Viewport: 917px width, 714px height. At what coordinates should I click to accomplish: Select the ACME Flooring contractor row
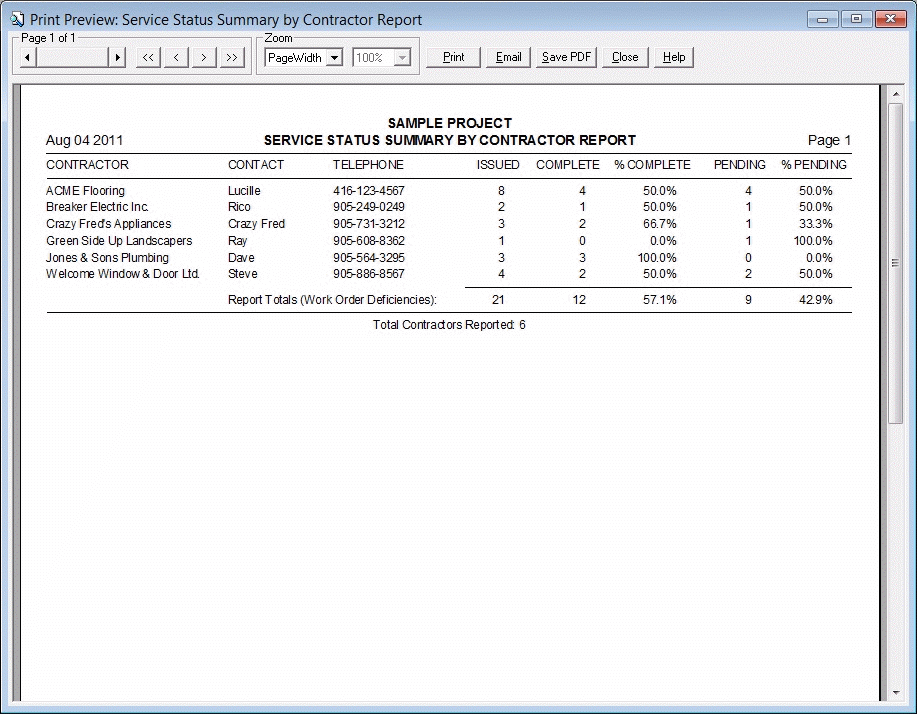[449, 191]
